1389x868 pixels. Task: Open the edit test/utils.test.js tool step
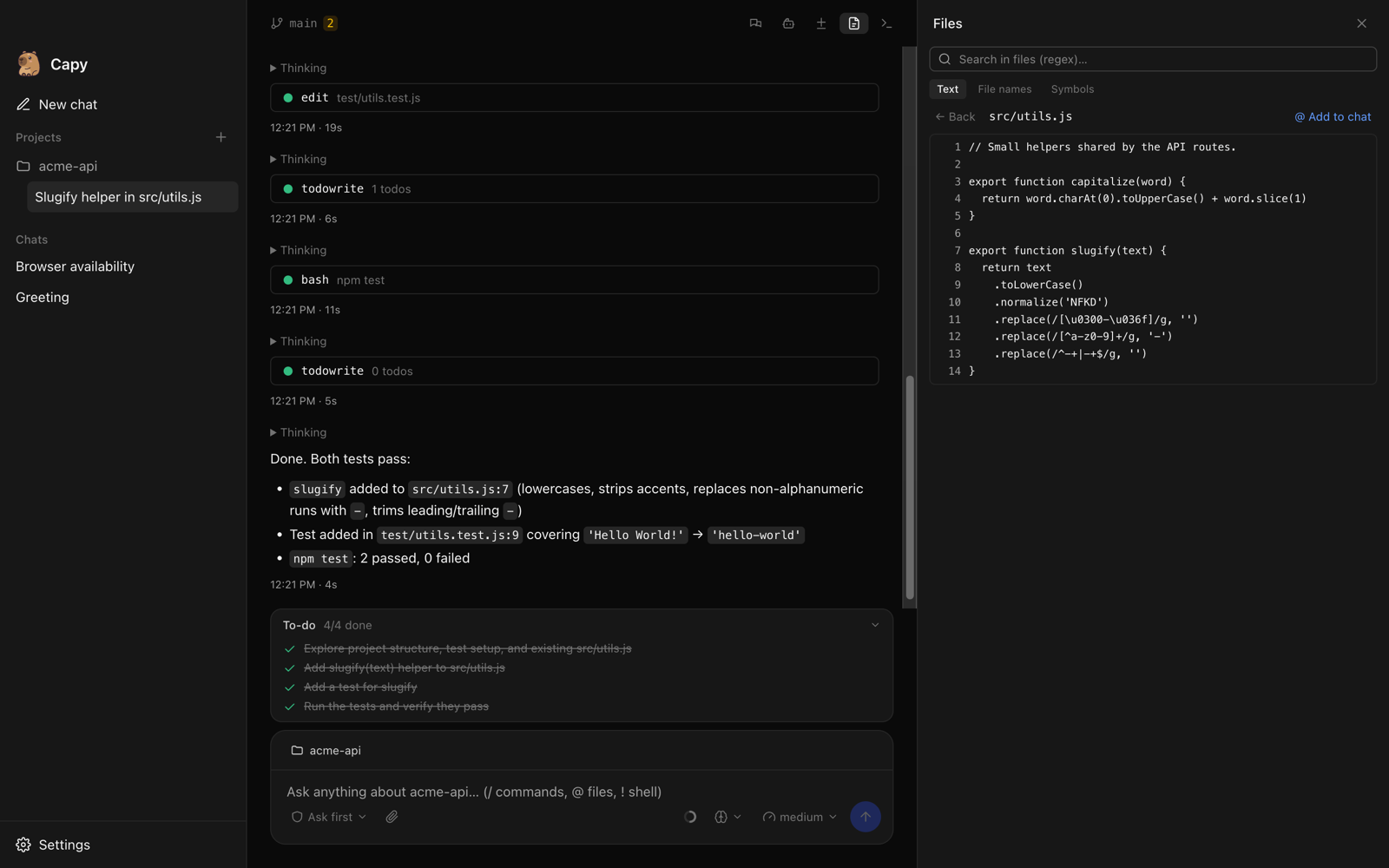574,97
